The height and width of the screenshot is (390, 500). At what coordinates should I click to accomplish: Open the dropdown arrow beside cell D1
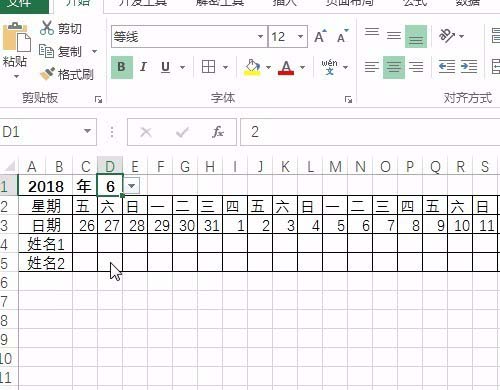point(132,186)
